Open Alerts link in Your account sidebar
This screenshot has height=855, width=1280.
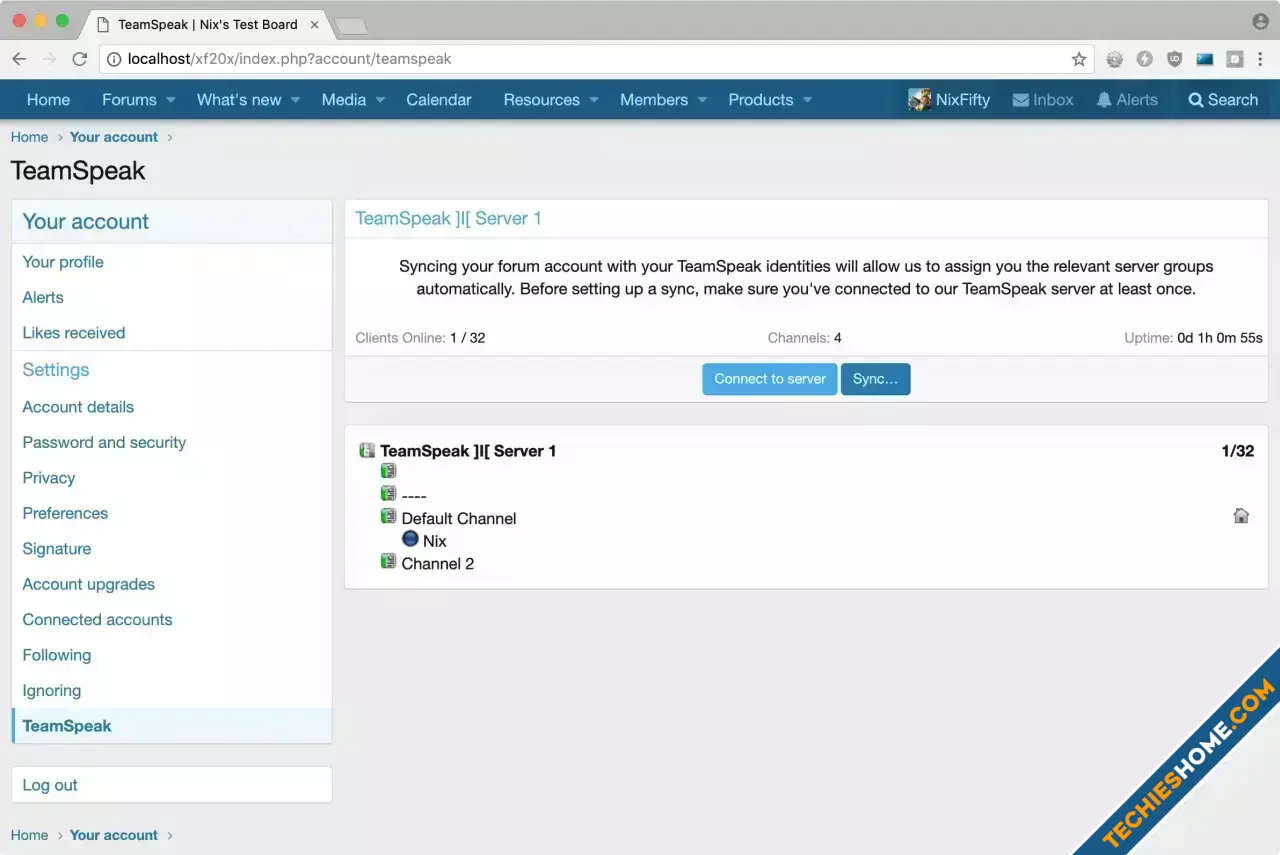point(171,297)
